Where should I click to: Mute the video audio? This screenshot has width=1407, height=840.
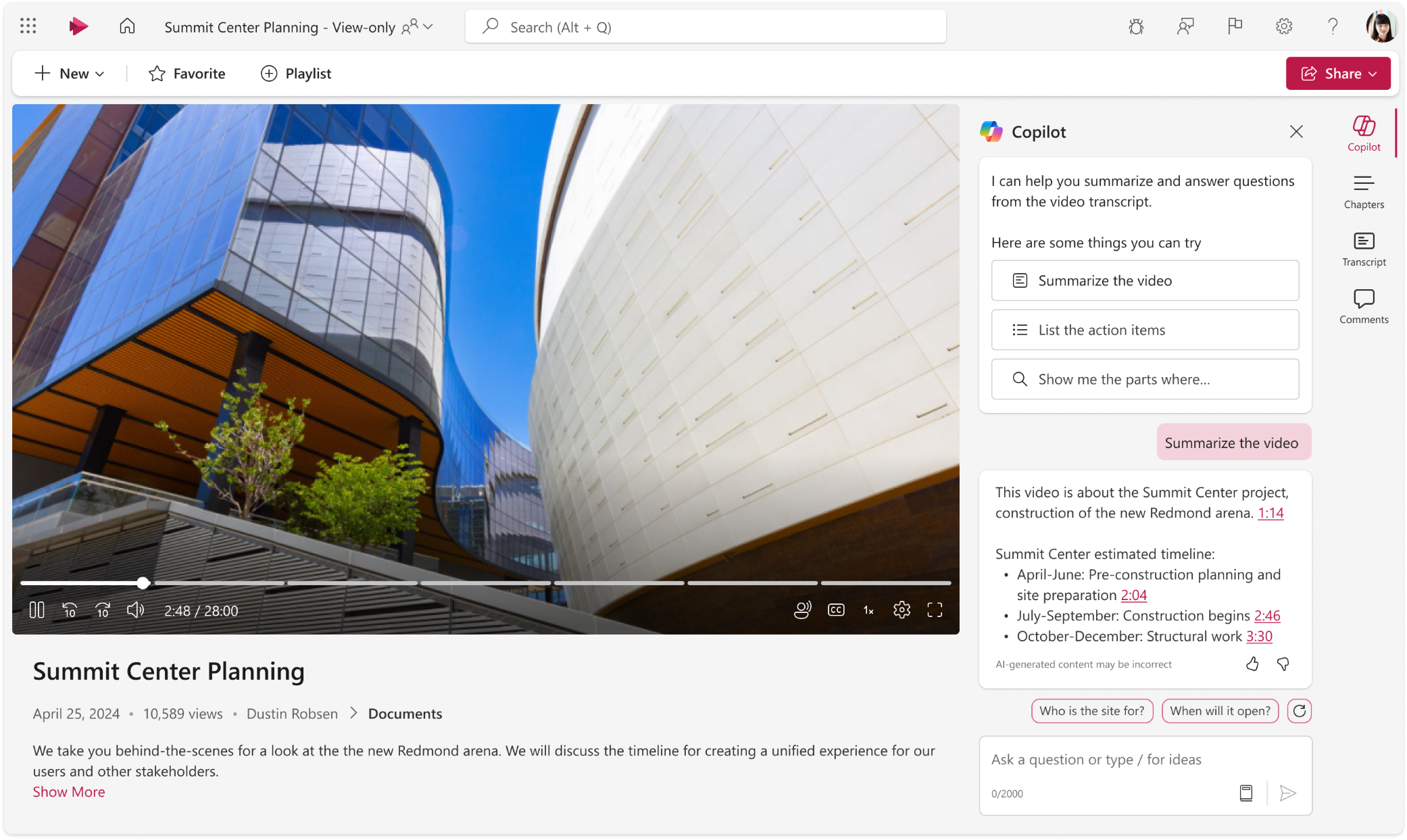click(x=136, y=610)
